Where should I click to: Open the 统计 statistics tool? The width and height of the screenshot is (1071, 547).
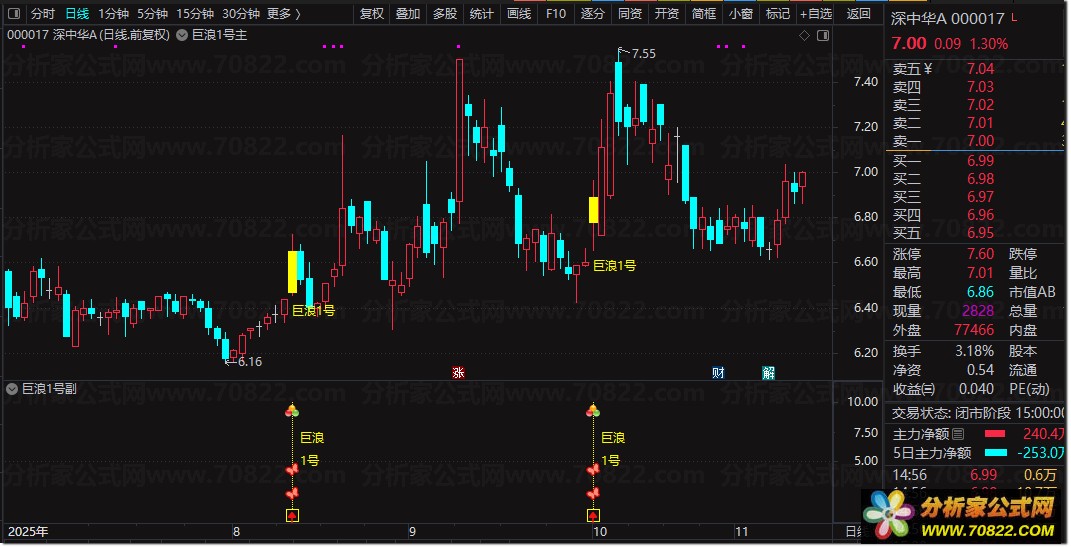[482, 14]
